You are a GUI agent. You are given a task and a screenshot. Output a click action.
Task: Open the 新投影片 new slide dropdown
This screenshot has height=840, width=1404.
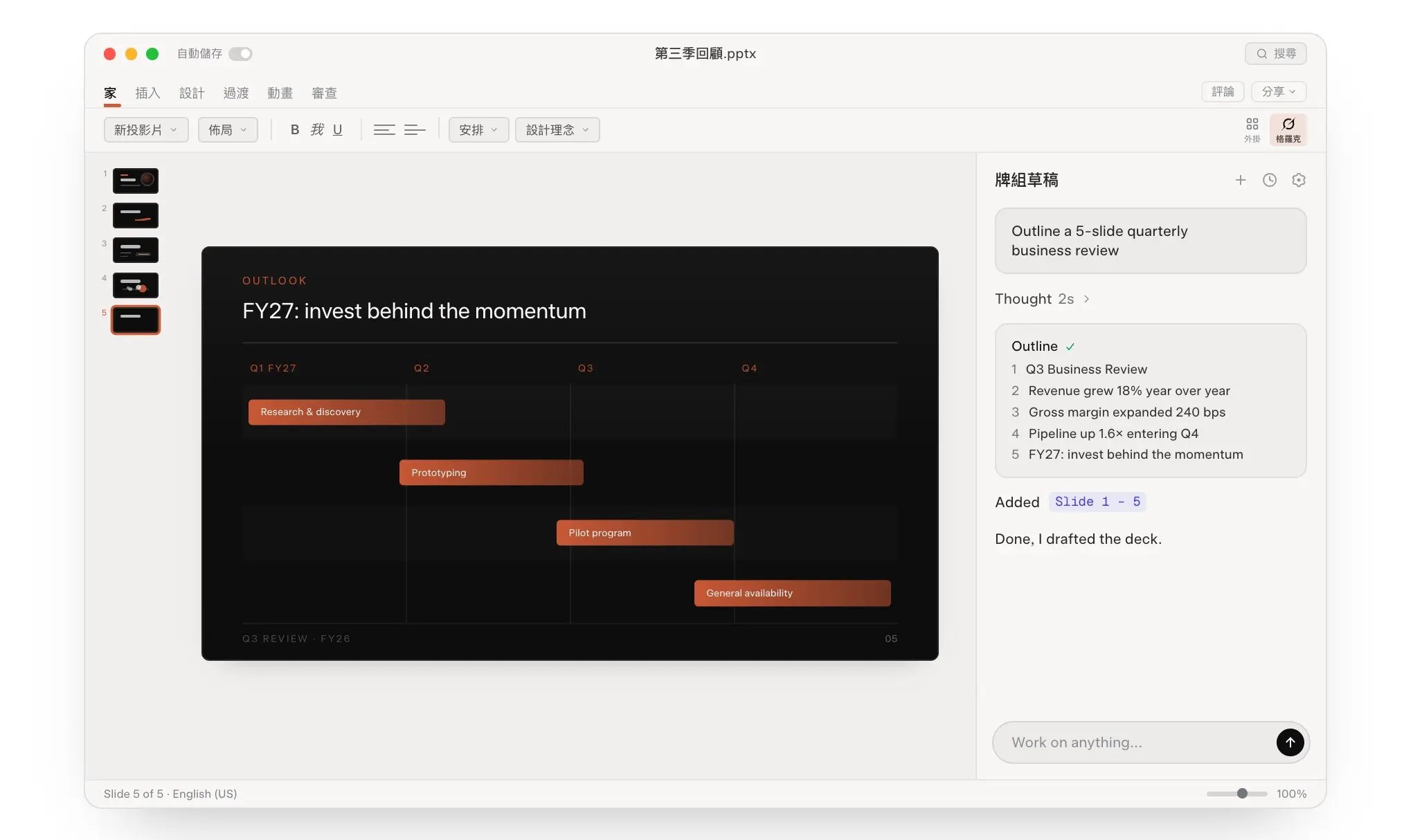(x=146, y=130)
